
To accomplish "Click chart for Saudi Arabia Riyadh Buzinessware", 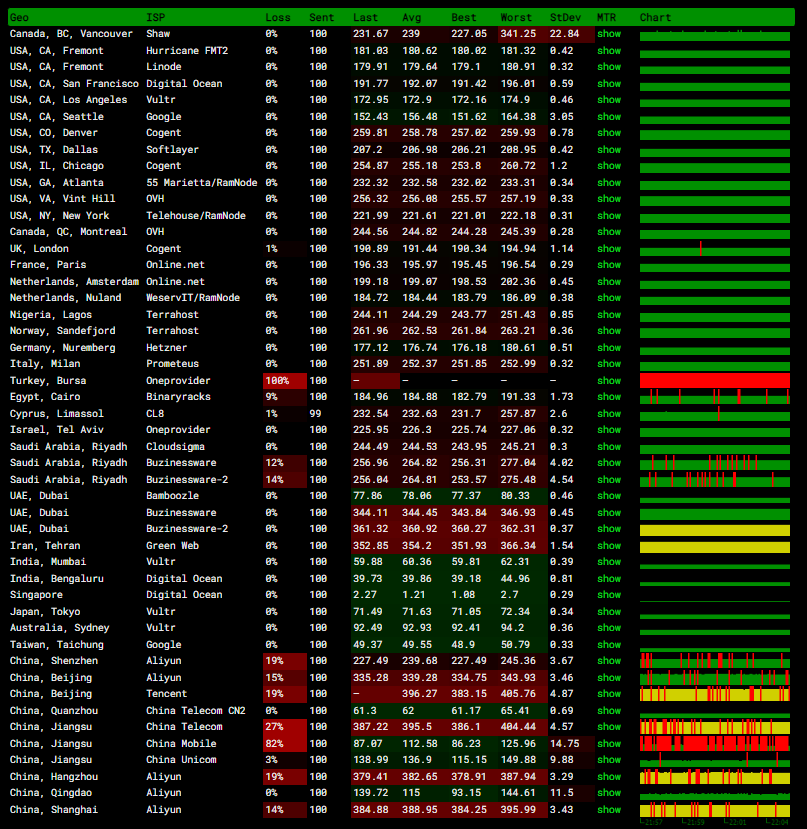I will pos(714,463).
